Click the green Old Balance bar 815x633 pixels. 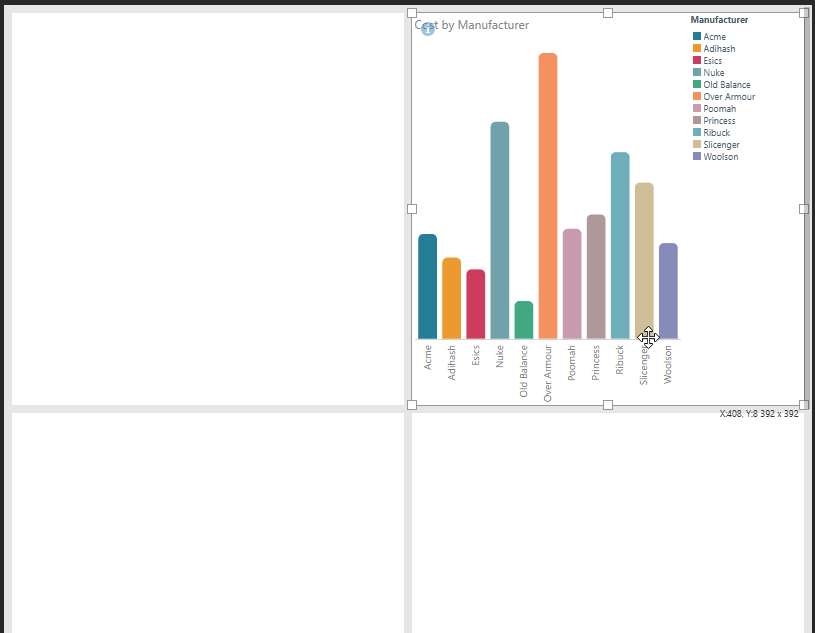(523, 320)
